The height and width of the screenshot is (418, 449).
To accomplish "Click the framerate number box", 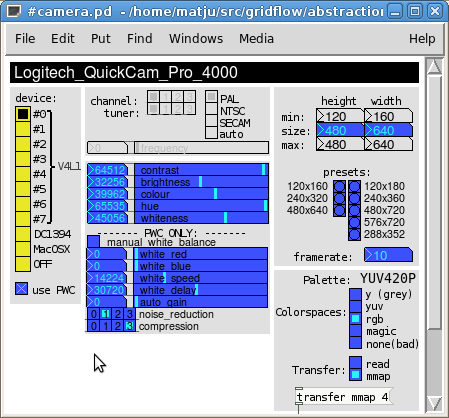I will tap(388, 255).
